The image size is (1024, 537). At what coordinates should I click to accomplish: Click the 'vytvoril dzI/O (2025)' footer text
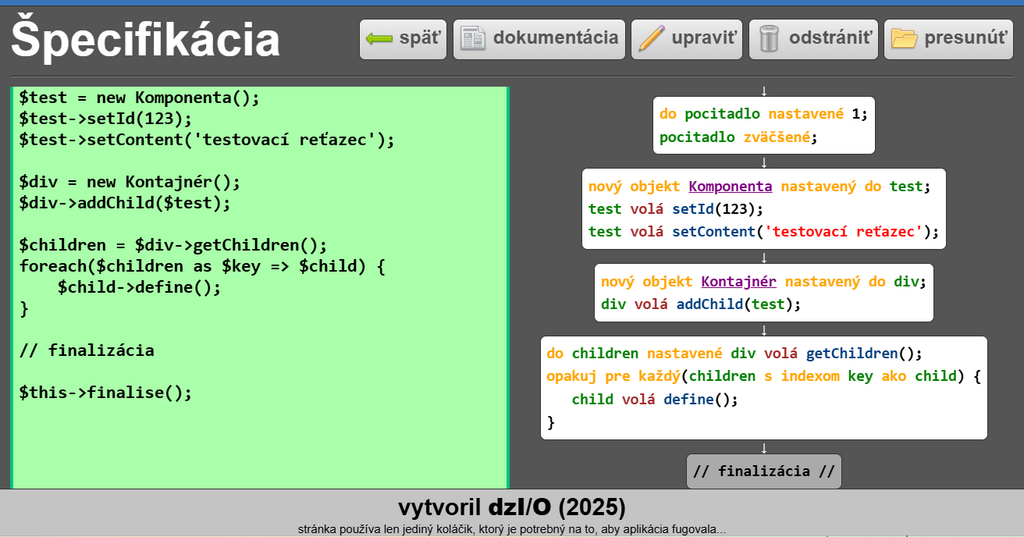coord(512,506)
